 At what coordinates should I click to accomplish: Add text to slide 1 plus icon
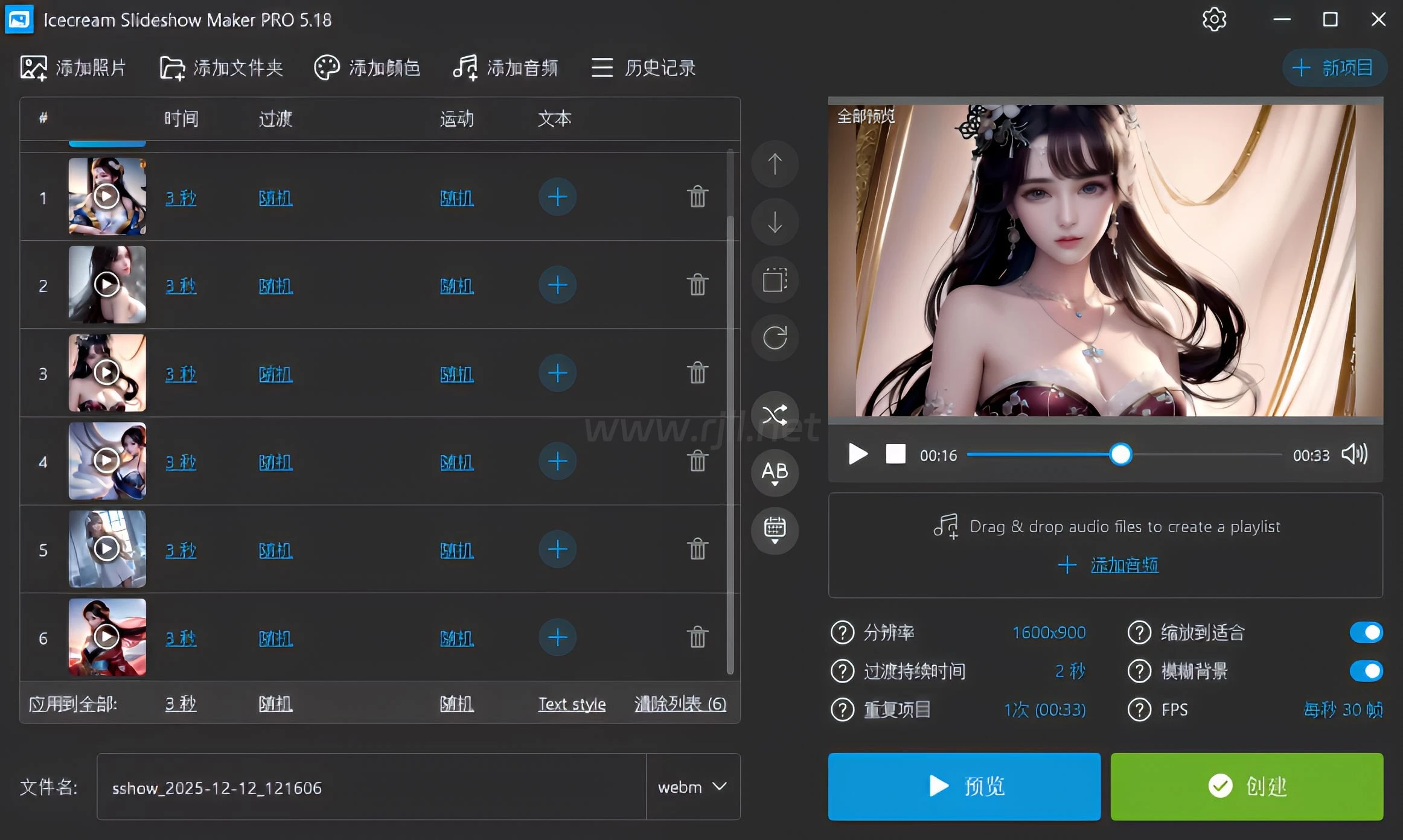557,197
